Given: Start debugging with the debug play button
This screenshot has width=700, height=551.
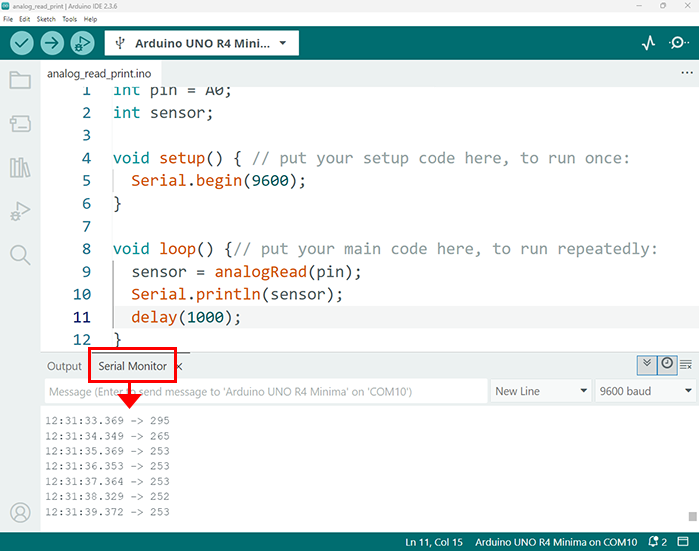Looking at the screenshot, I should coord(83,43).
